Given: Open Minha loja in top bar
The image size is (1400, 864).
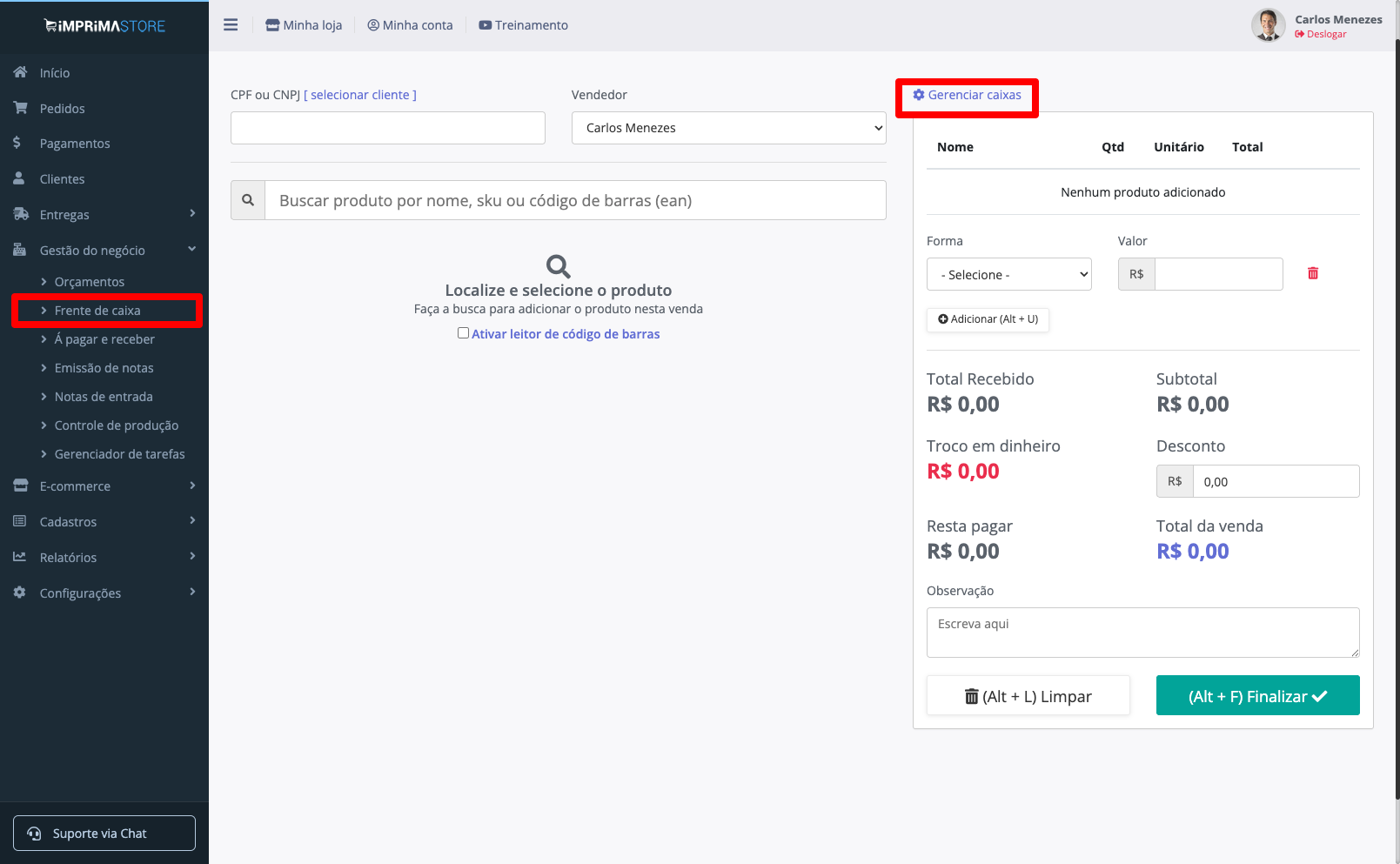Looking at the screenshot, I should [304, 25].
